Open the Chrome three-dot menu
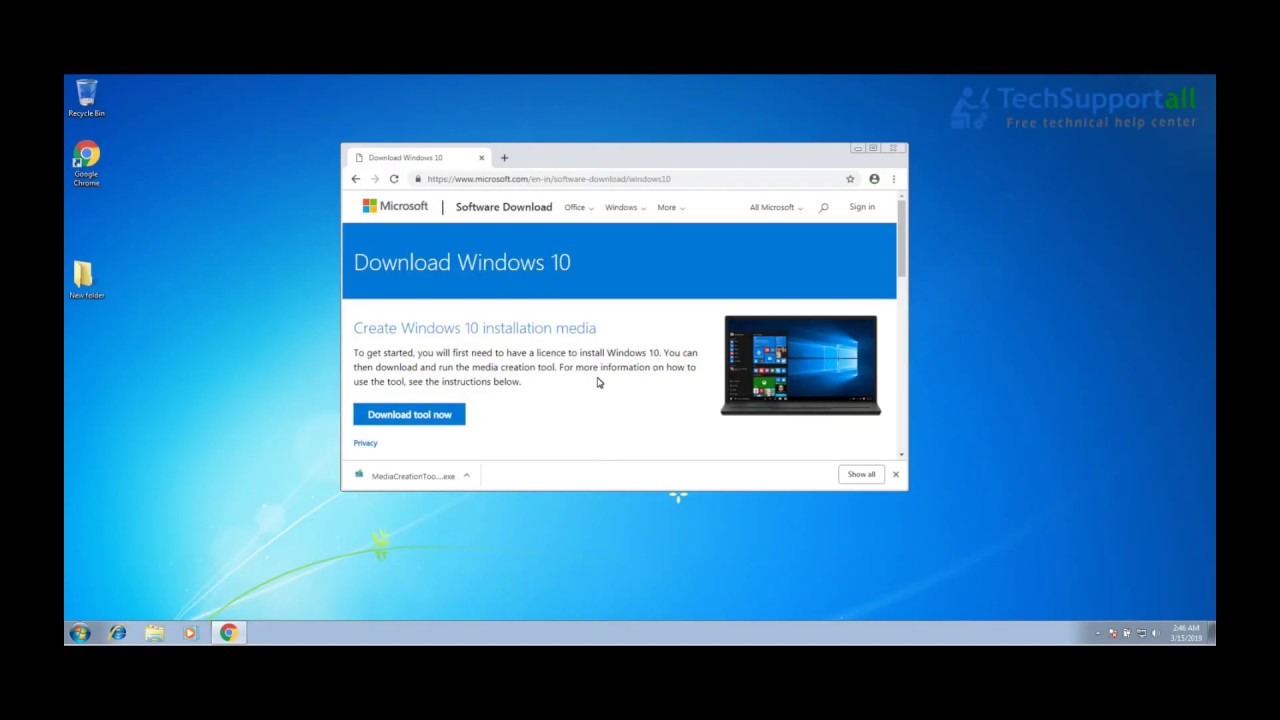This screenshot has width=1280, height=720. [894, 179]
